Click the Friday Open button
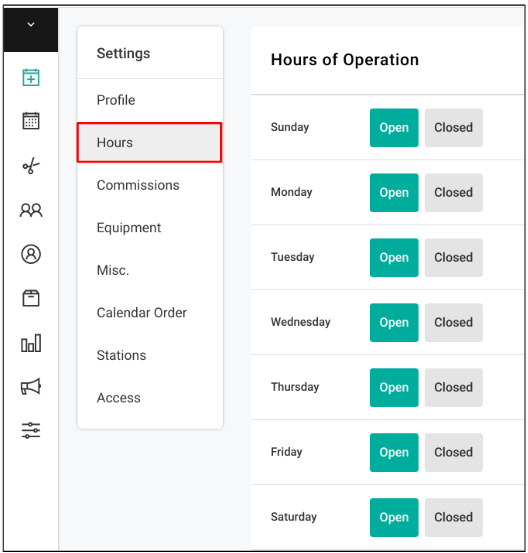The image size is (528, 553). pos(394,452)
